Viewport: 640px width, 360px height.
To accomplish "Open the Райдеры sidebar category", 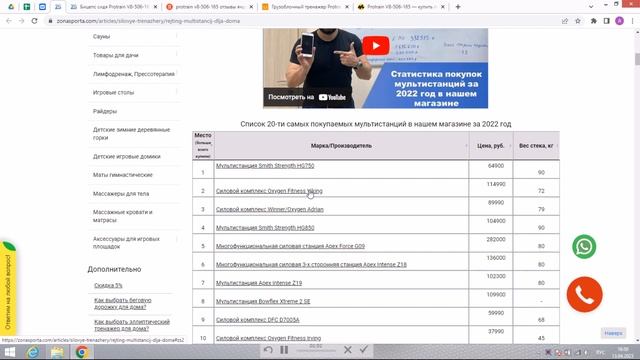I will click(104, 111).
